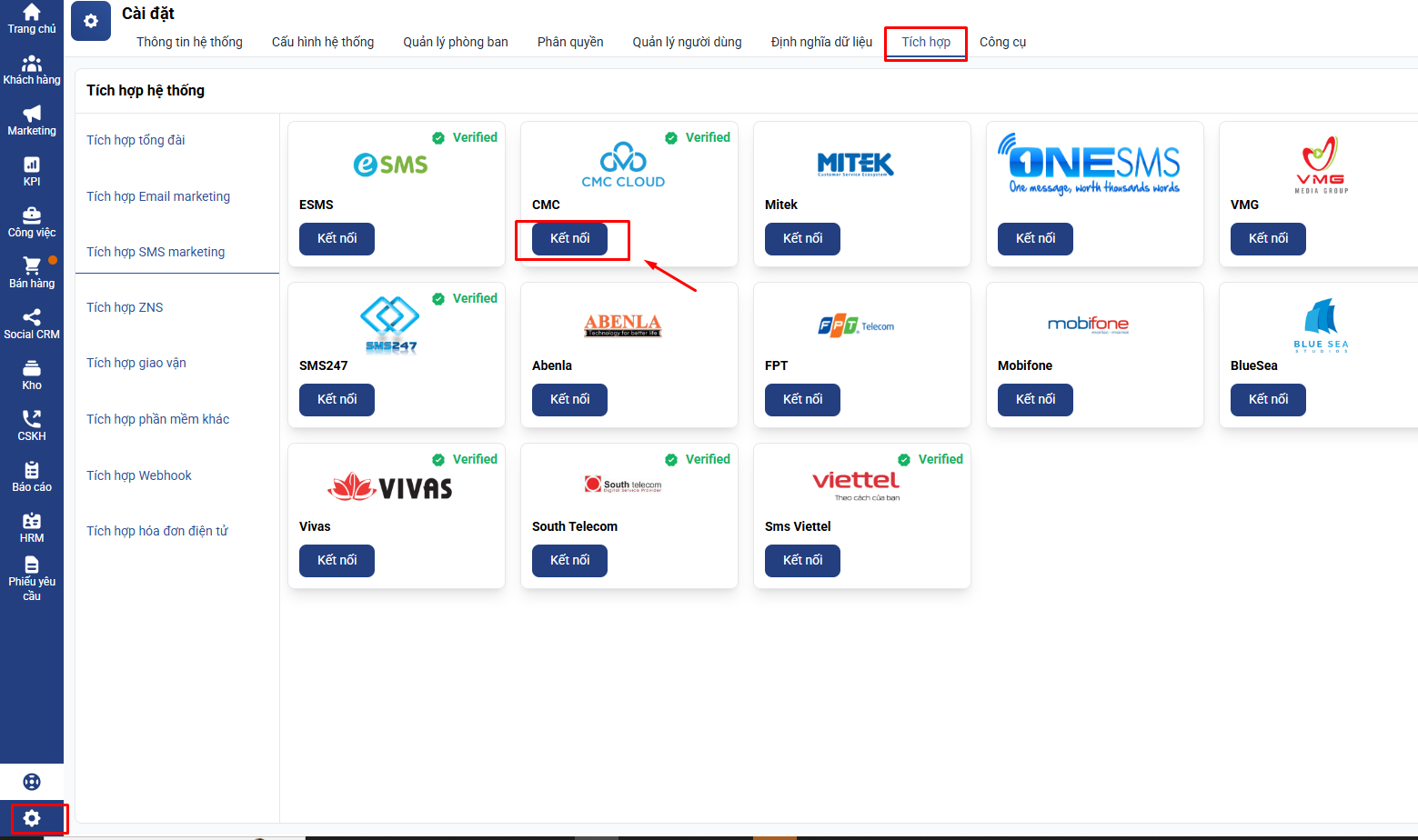Select Tích hợp tổng đài menu item
Screen dimensions: 1418x840
136,140
